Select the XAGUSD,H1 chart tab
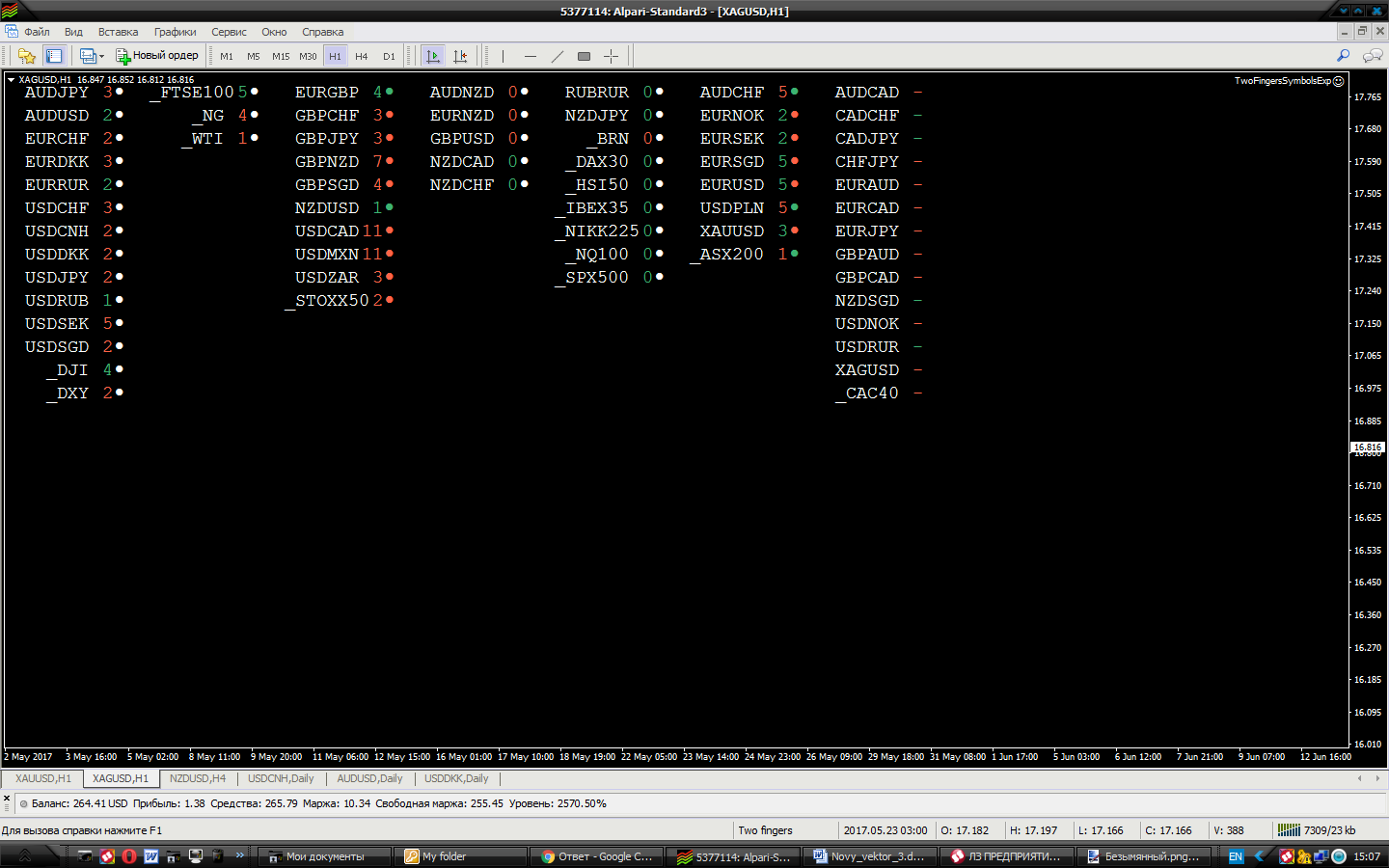1389x868 pixels. (121, 778)
